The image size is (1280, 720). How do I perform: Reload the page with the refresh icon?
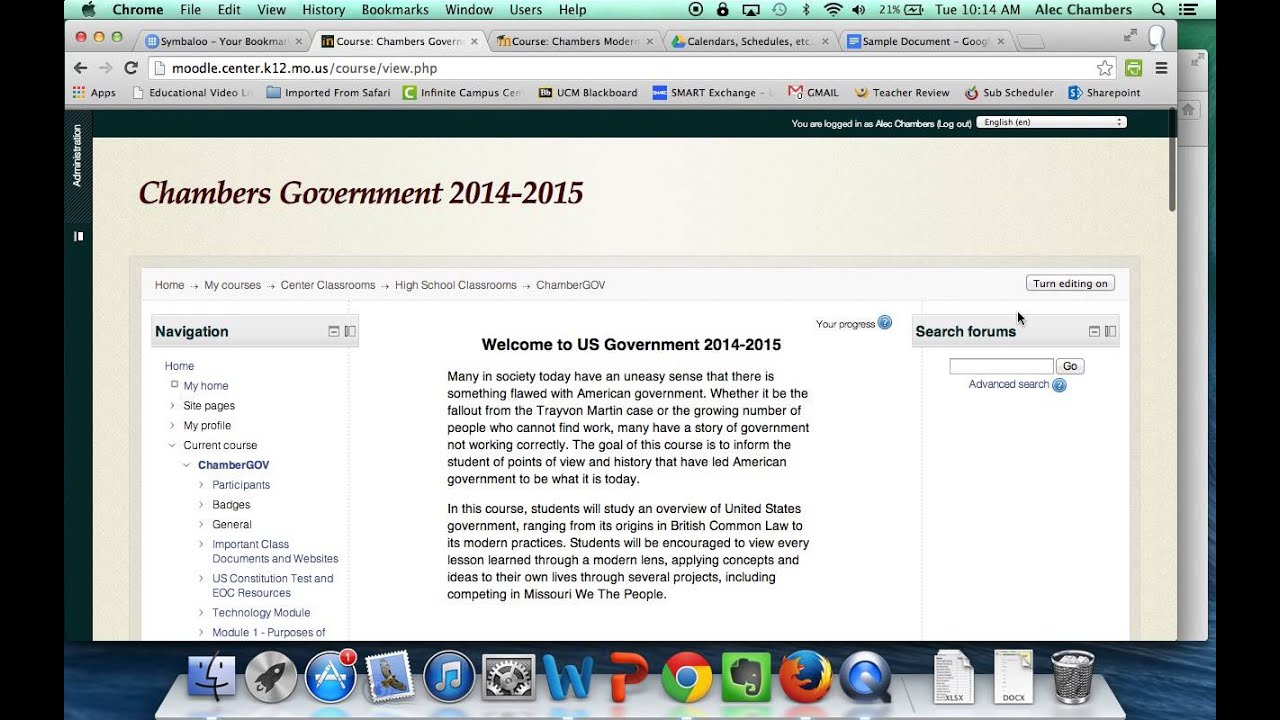130,68
